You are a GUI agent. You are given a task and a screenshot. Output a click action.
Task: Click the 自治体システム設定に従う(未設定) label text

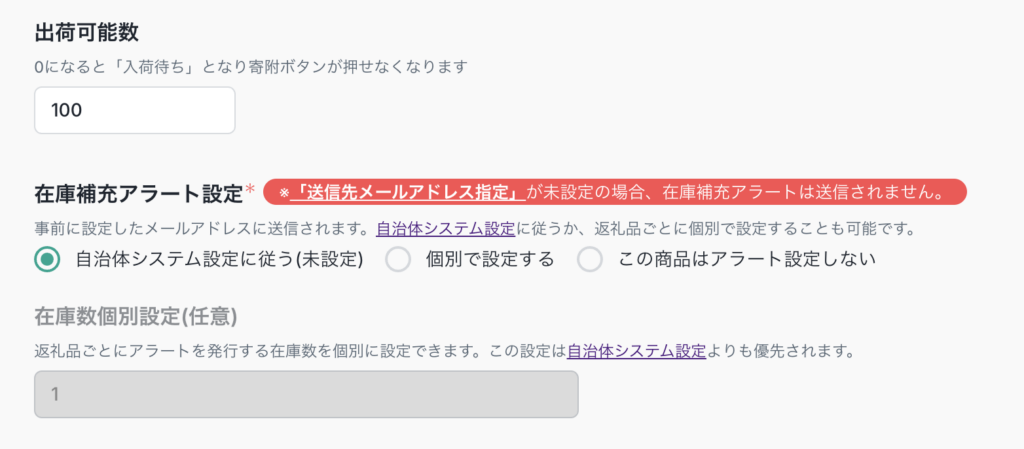(219, 260)
